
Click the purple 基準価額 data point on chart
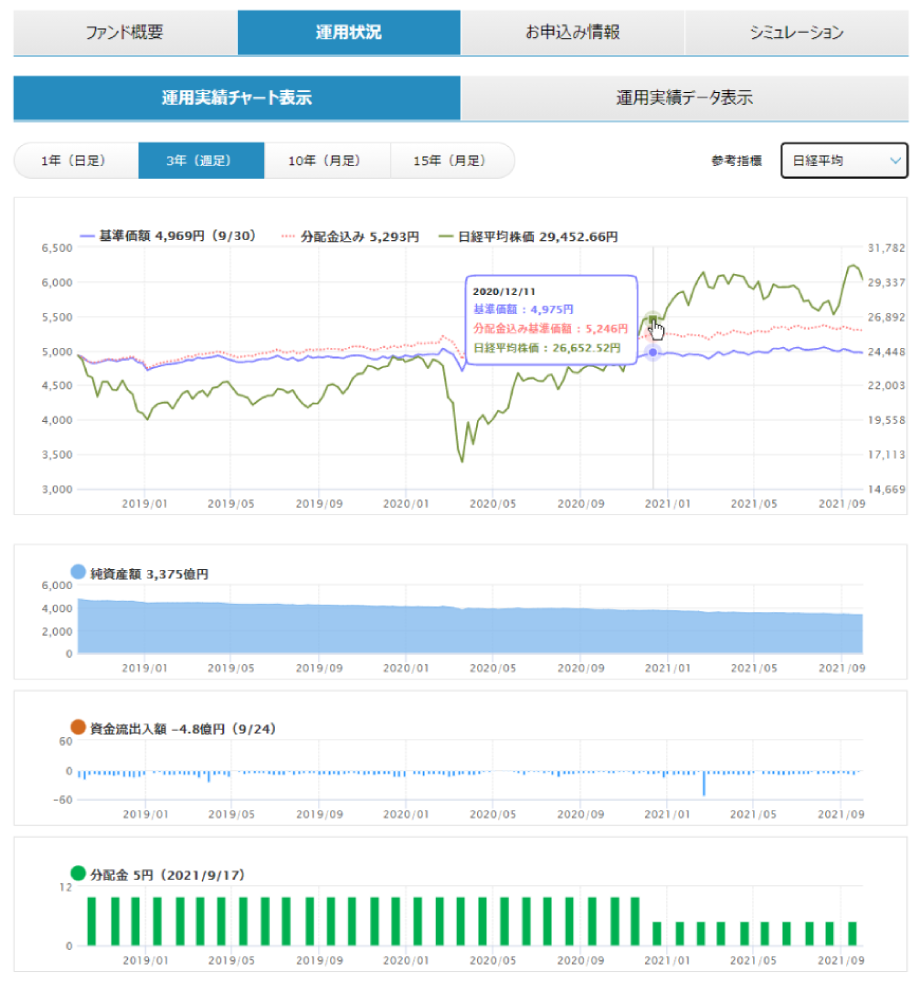653,352
